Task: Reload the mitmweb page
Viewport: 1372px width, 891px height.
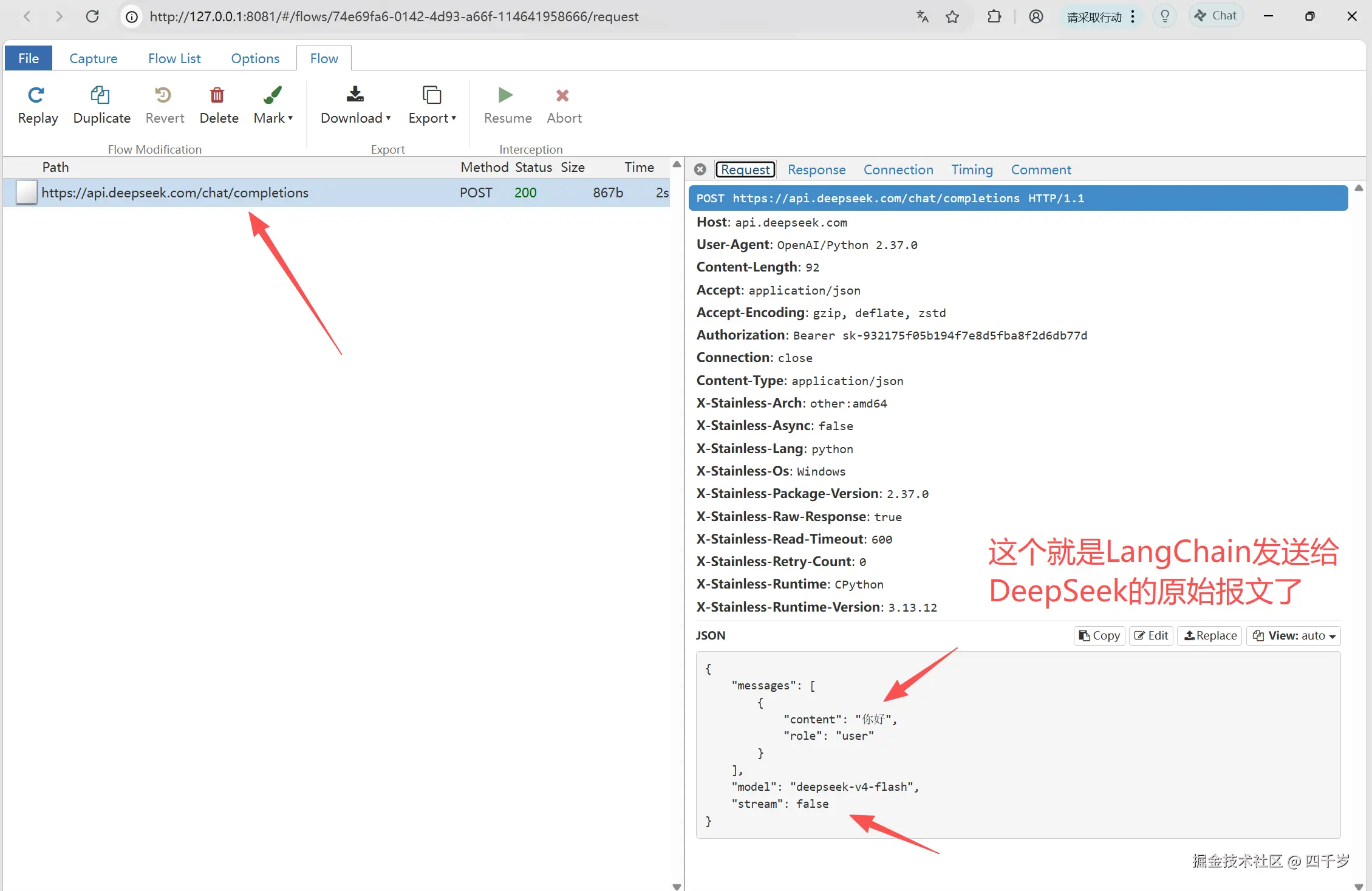Action: pos(92,16)
